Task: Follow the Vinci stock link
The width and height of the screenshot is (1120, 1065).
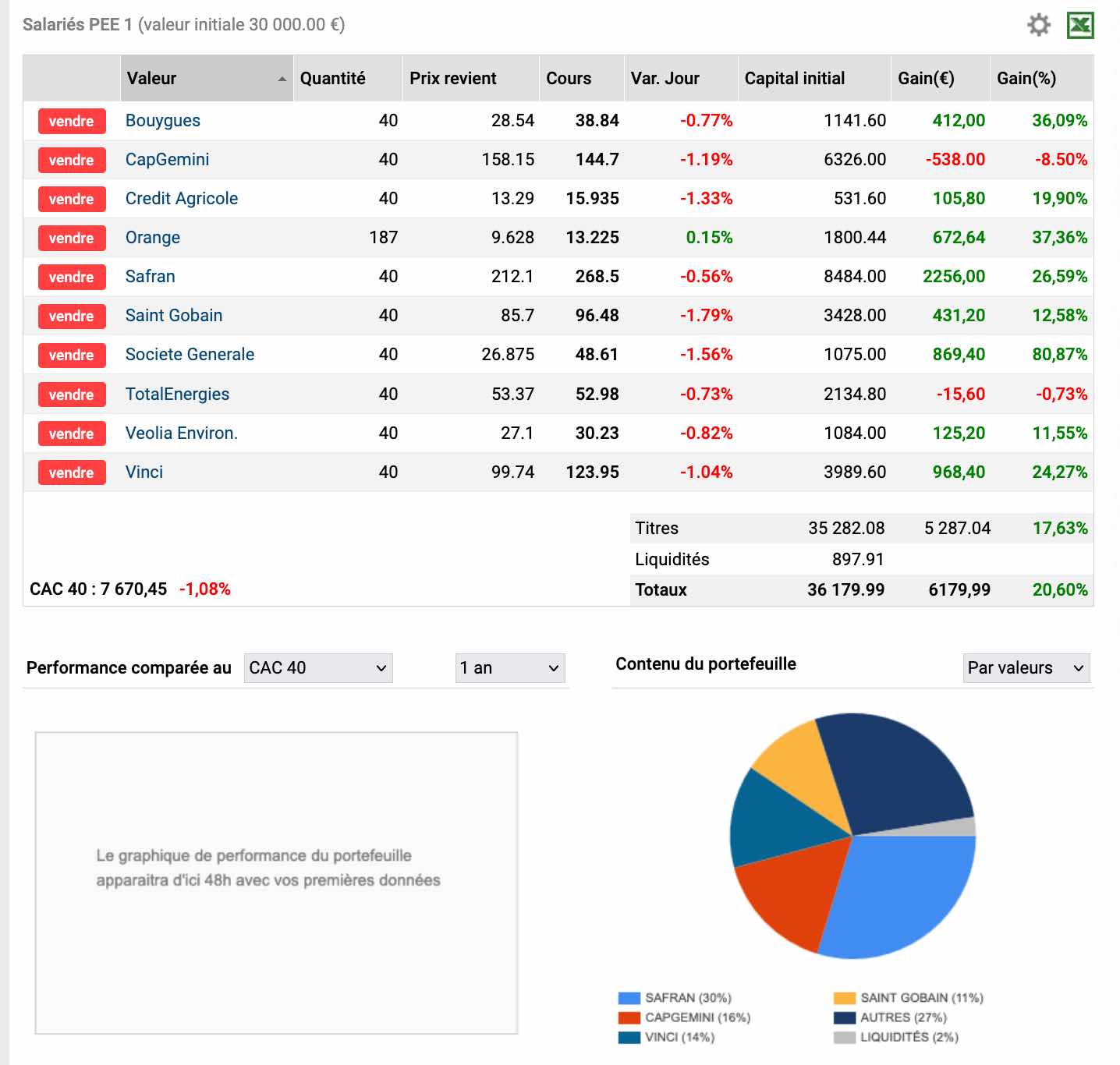Action: (x=144, y=472)
